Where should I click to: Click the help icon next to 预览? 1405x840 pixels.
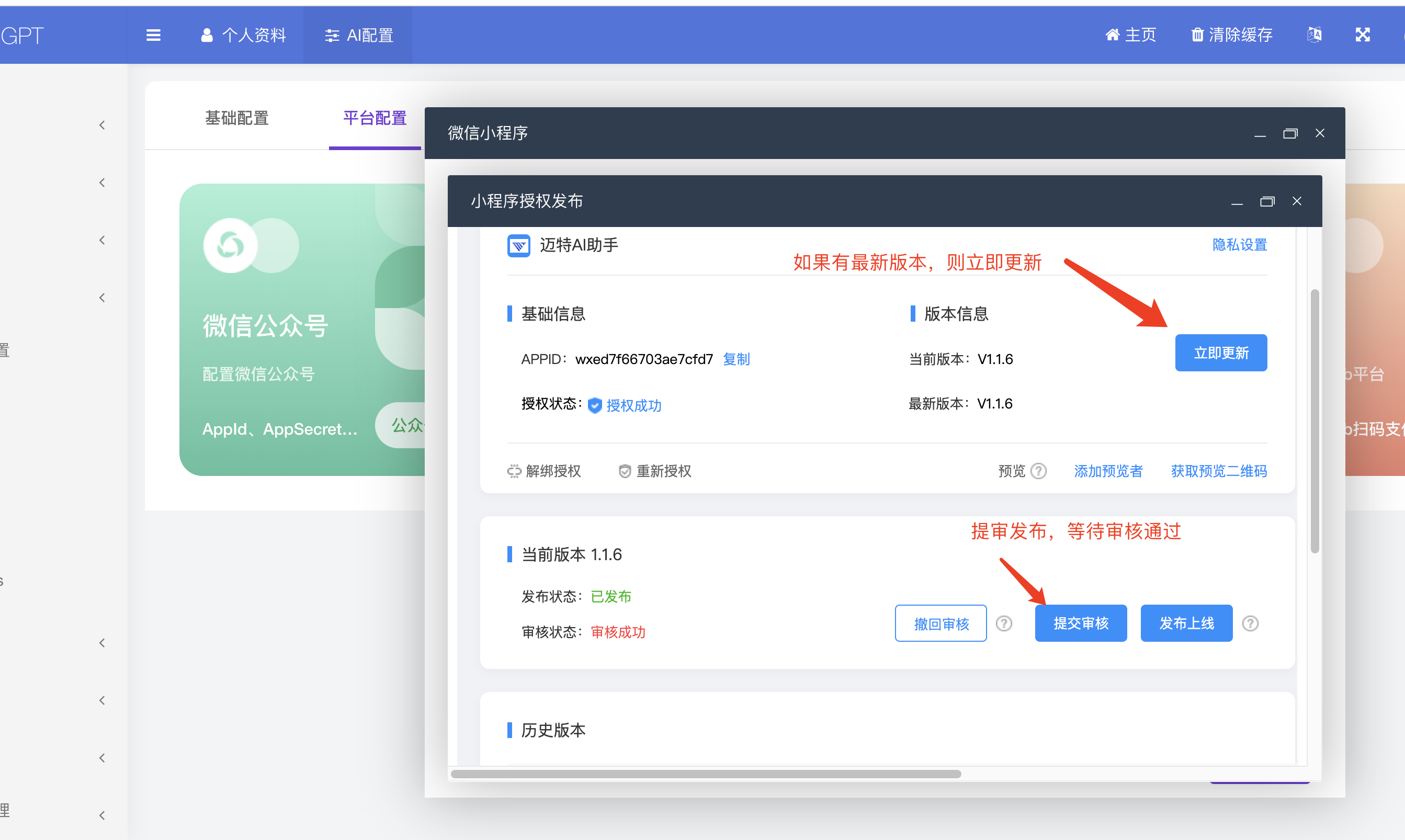pyautogui.click(x=1039, y=471)
